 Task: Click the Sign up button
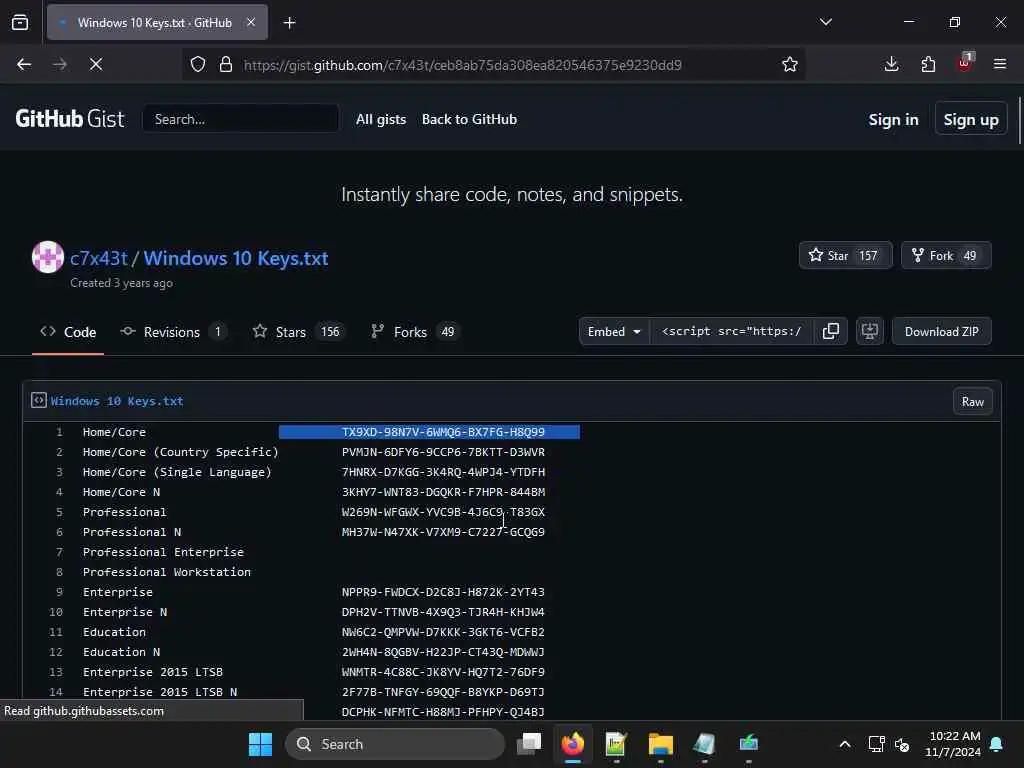point(970,120)
